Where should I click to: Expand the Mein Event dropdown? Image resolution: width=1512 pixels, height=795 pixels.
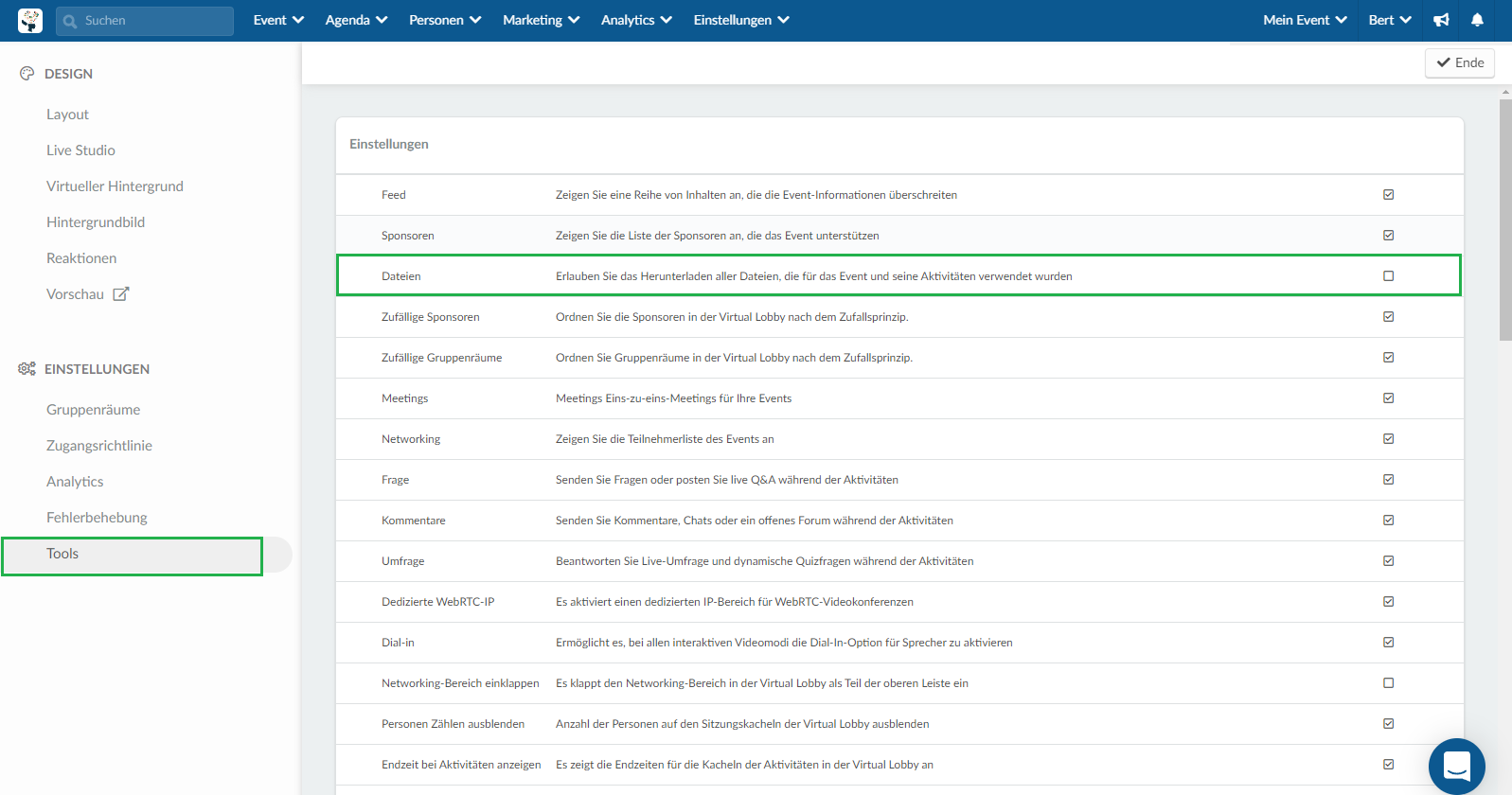[x=1304, y=20]
